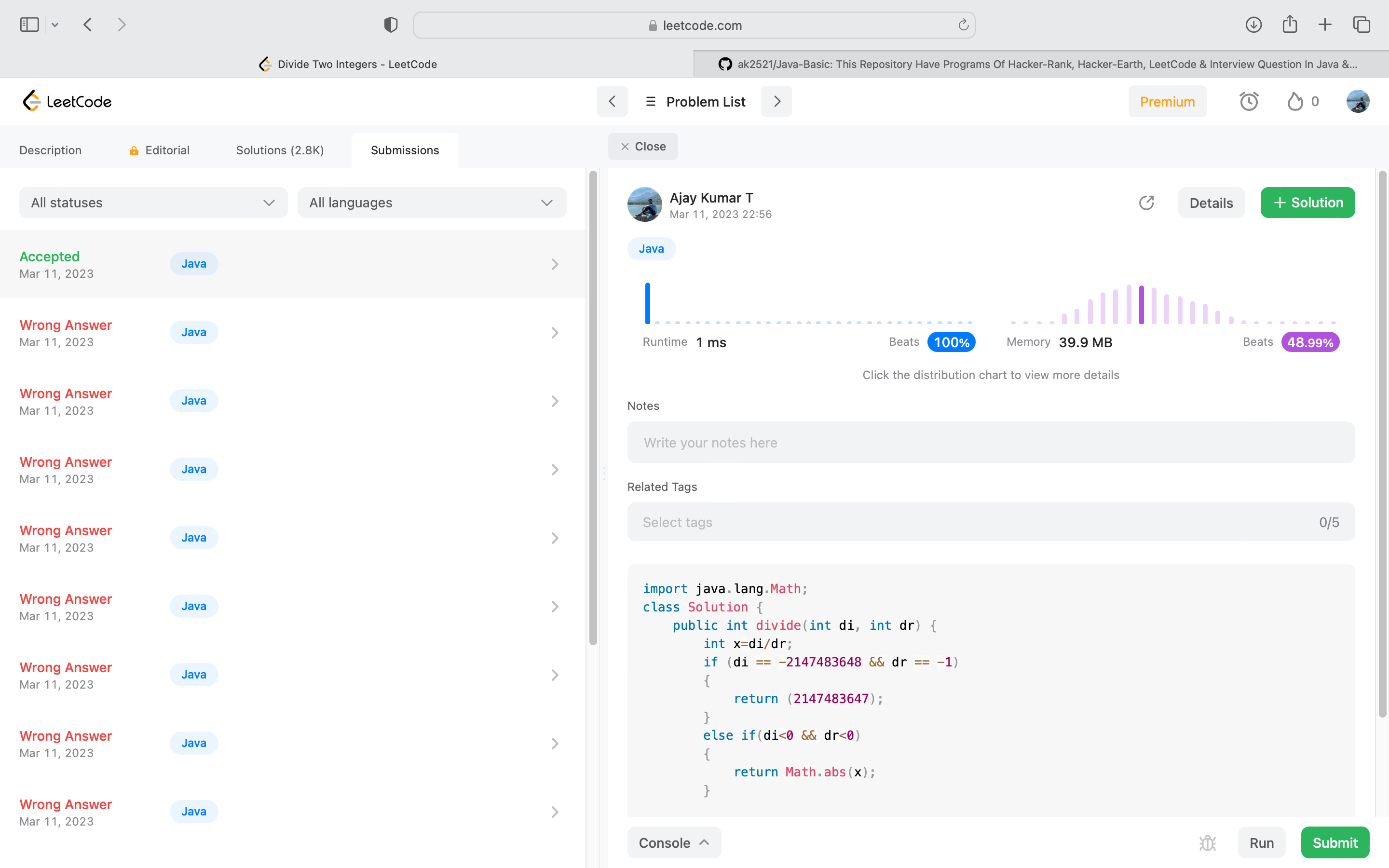Open the All statuses dropdown

(153, 203)
